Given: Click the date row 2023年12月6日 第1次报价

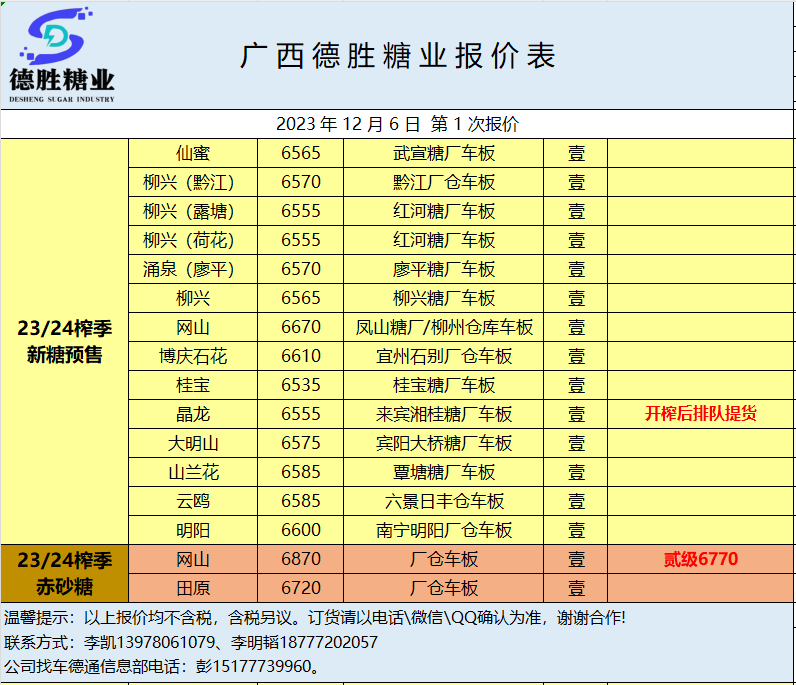Looking at the screenshot, I should coord(397,125).
